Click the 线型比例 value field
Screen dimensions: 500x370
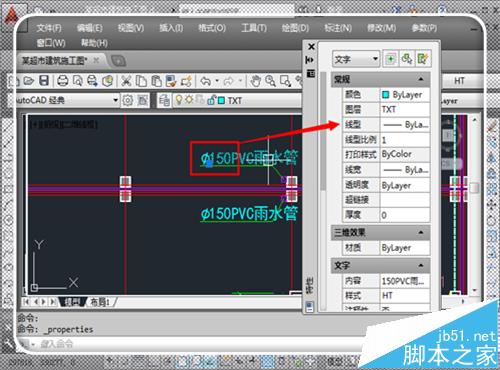point(405,140)
